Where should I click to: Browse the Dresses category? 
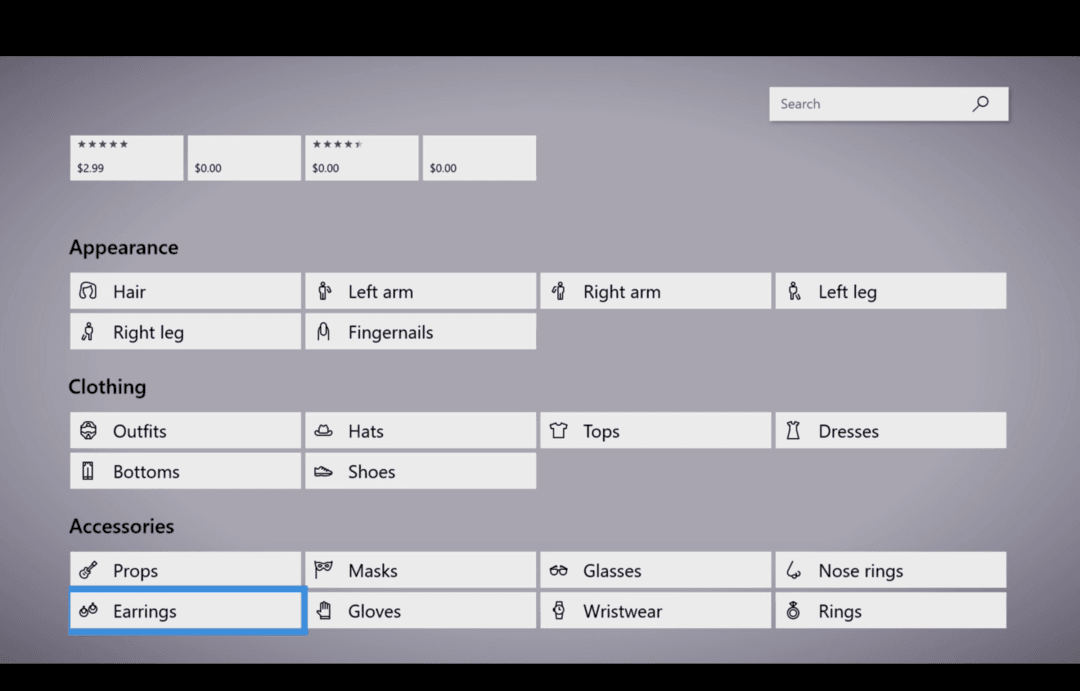click(x=890, y=430)
